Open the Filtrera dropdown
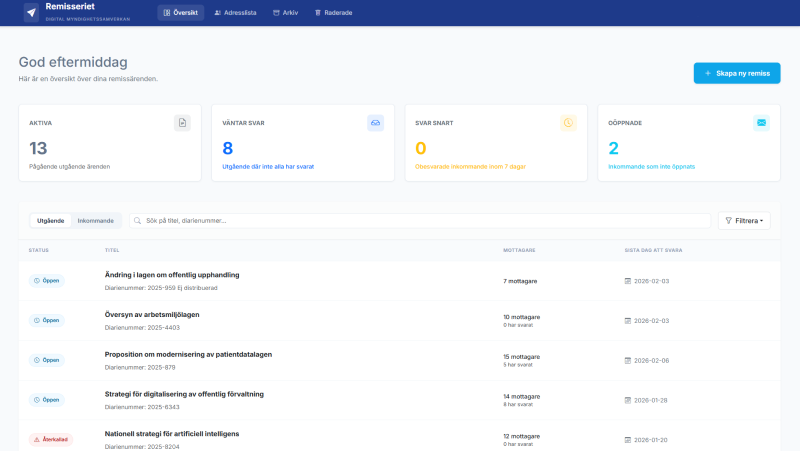Screen dimensions: 800x451 coord(744,220)
